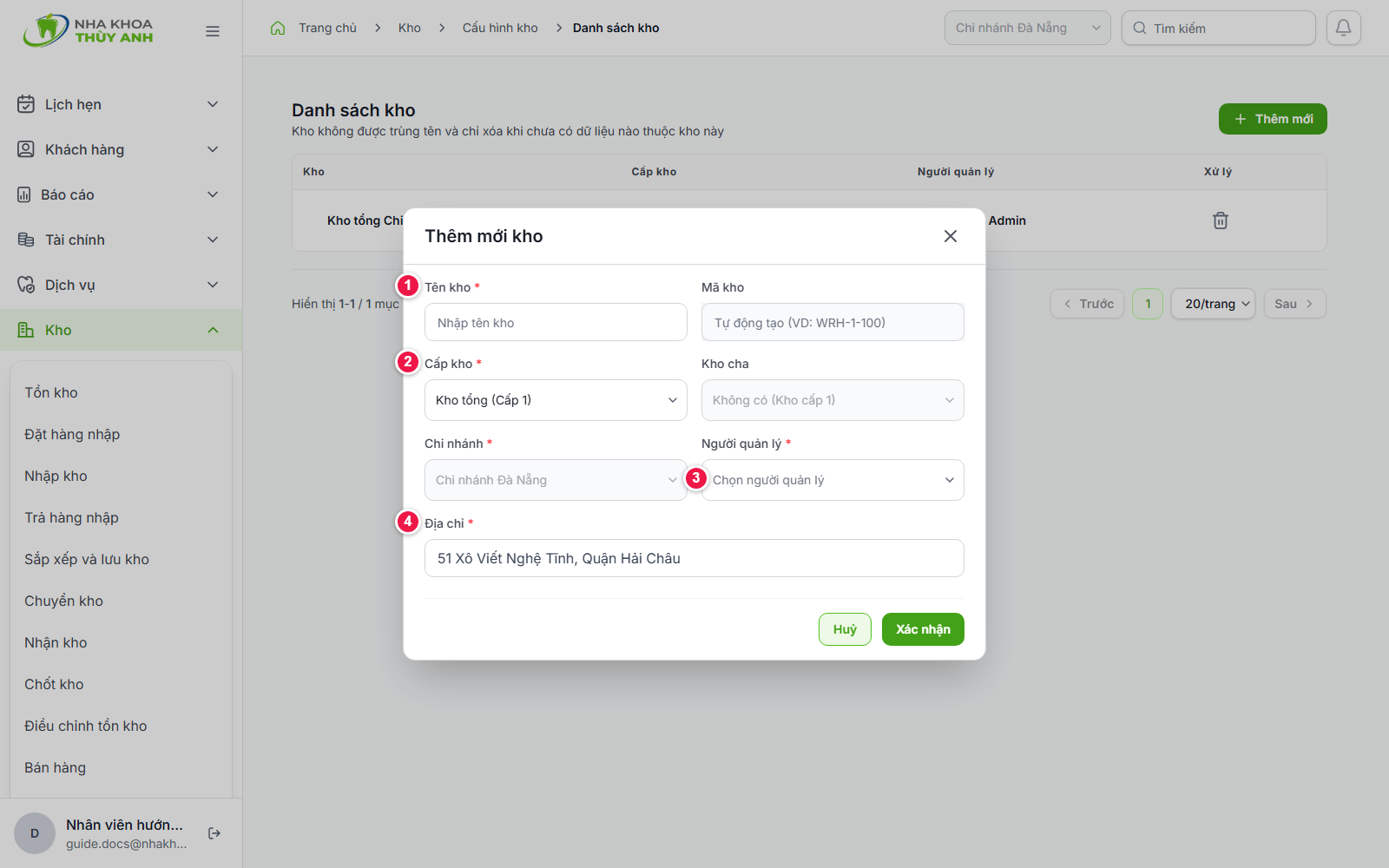The image size is (1389, 868).
Task: Click the Kho warehouse icon
Action: point(26,330)
